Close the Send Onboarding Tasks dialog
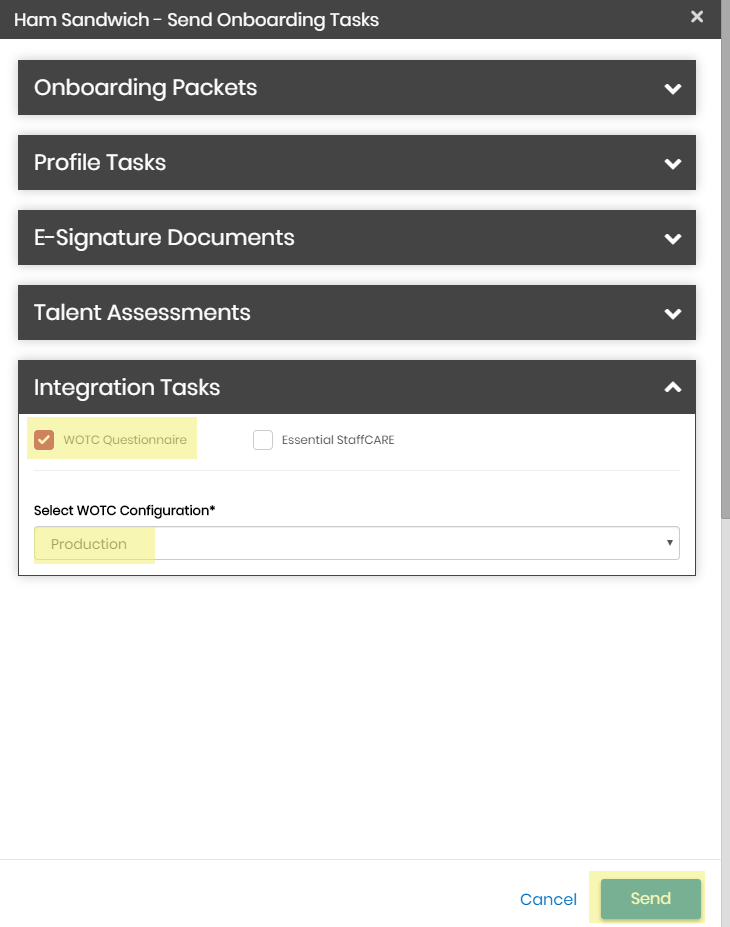This screenshot has width=730, height=927. coord(697,17)
